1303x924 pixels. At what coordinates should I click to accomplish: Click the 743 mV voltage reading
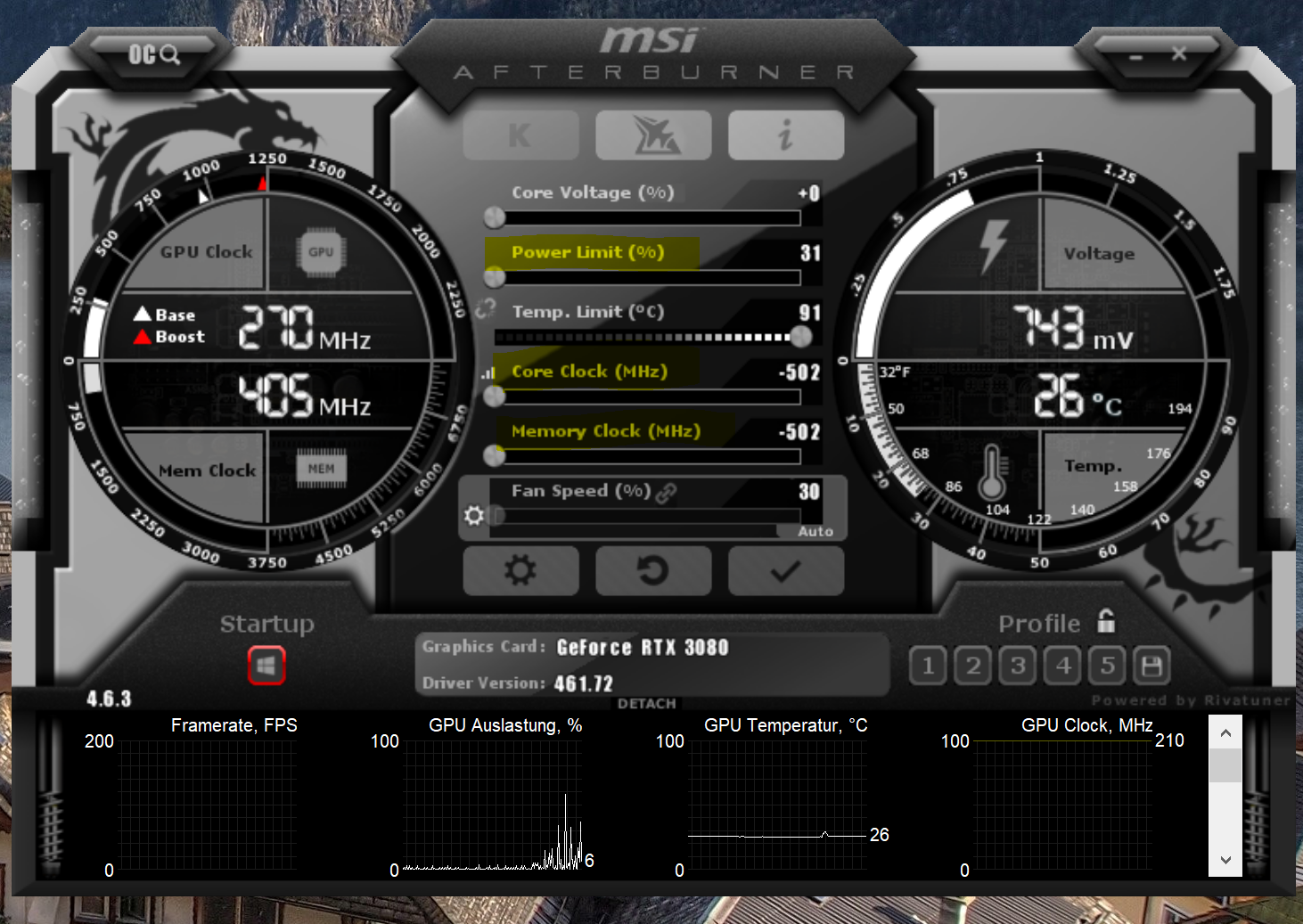[1073, 327]
